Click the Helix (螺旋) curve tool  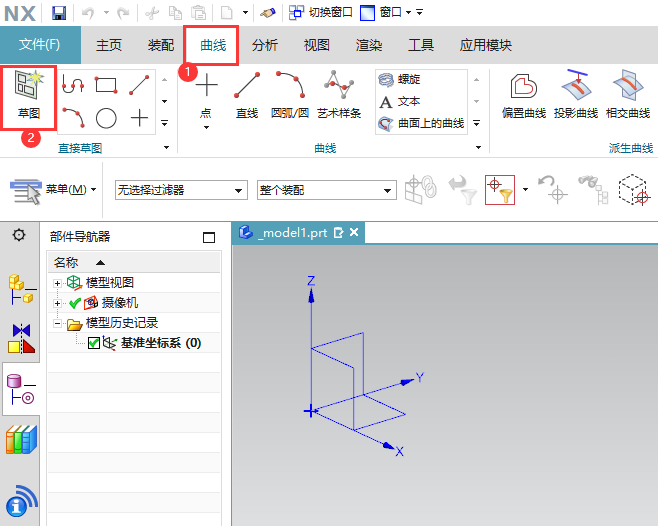pyautogui.click(x=400, y=79)
